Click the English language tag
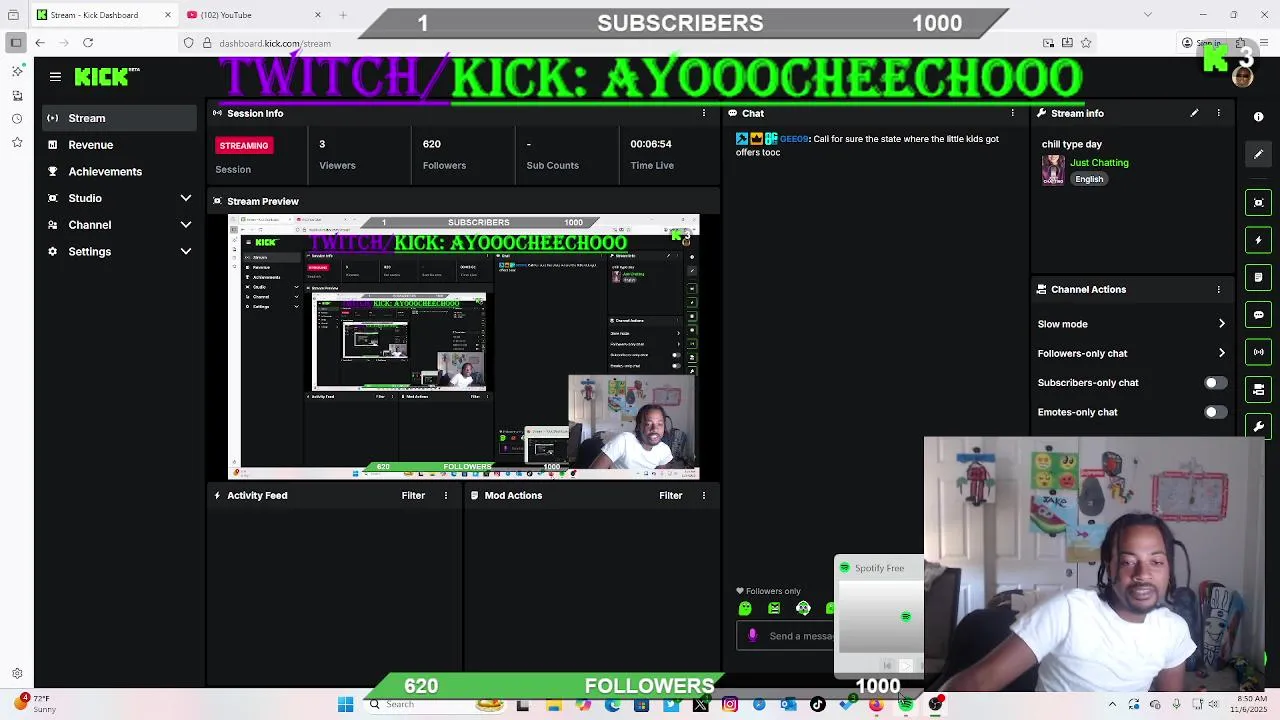The image size is (1280, 720). tap(1089, 180)
